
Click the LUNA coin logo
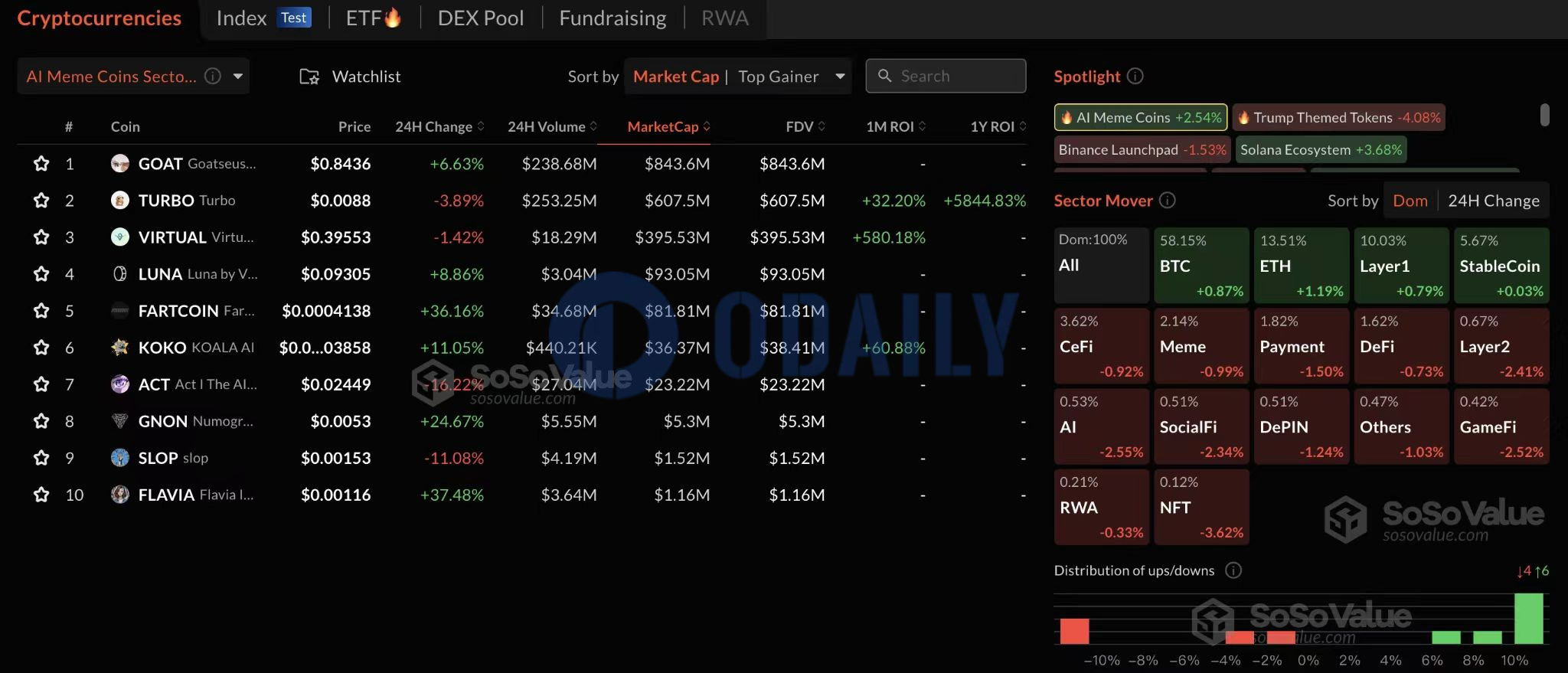coord(120,273)
